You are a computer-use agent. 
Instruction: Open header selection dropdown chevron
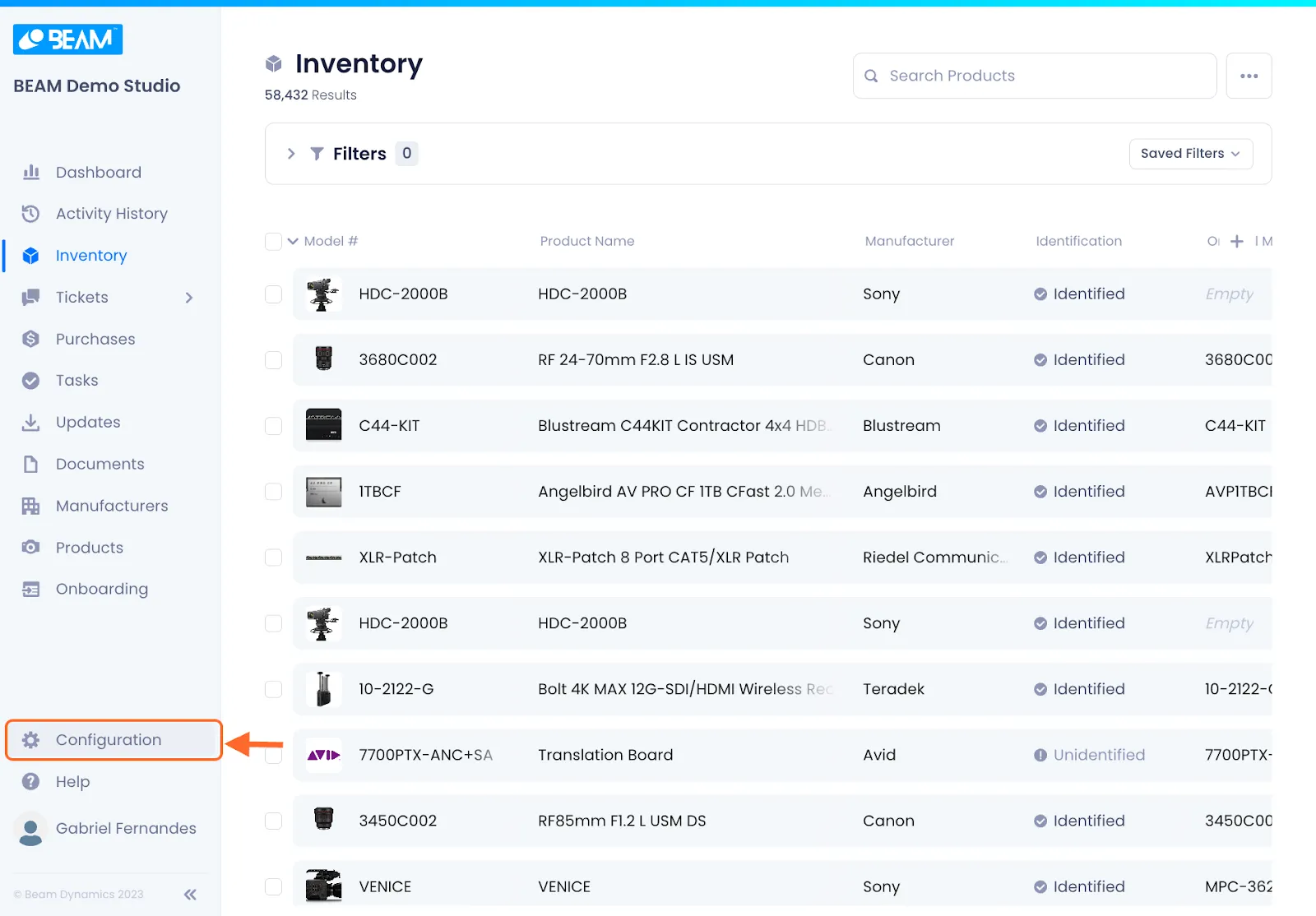pyautogui.click(x=293, y=241)
